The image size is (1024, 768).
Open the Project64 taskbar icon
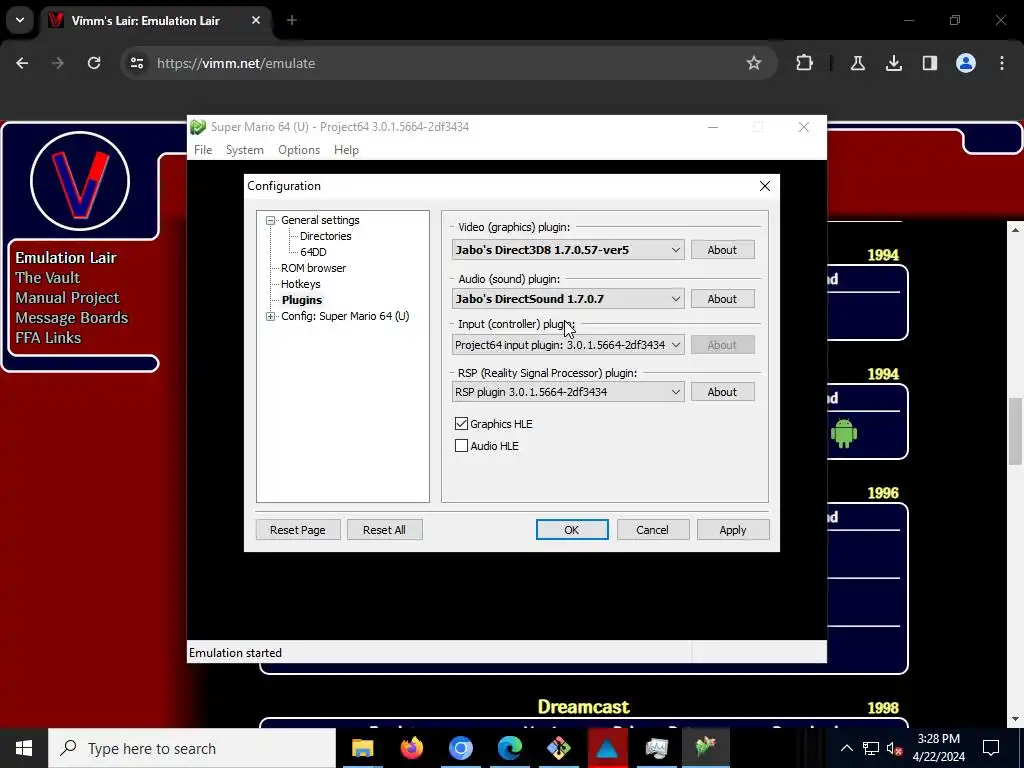pyautogui.click(x=705, y=748)
